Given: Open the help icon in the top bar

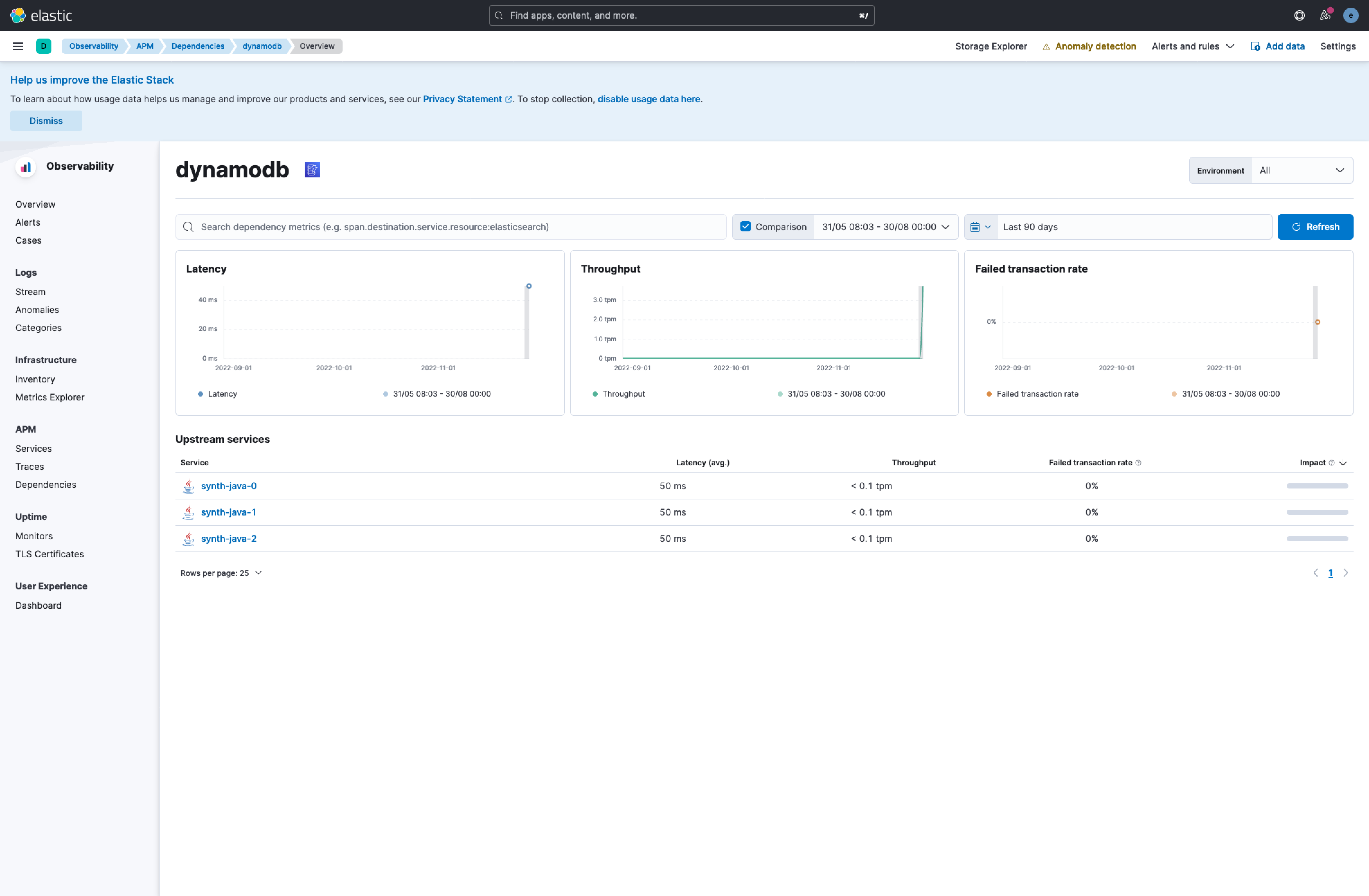Looking at the screenshot, I should coord(1299,15).
